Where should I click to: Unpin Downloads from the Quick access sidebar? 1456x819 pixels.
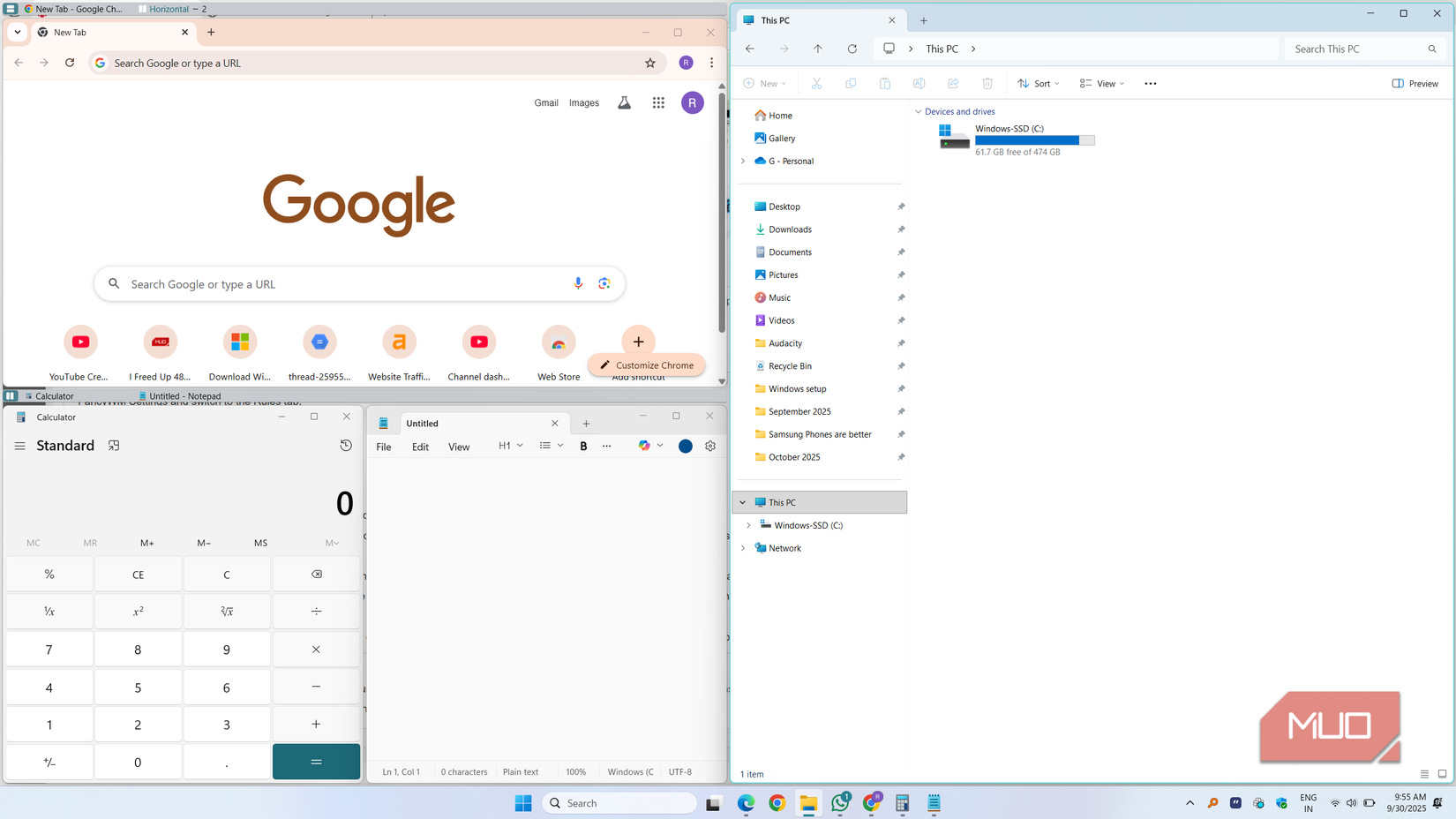coord(901,229)
